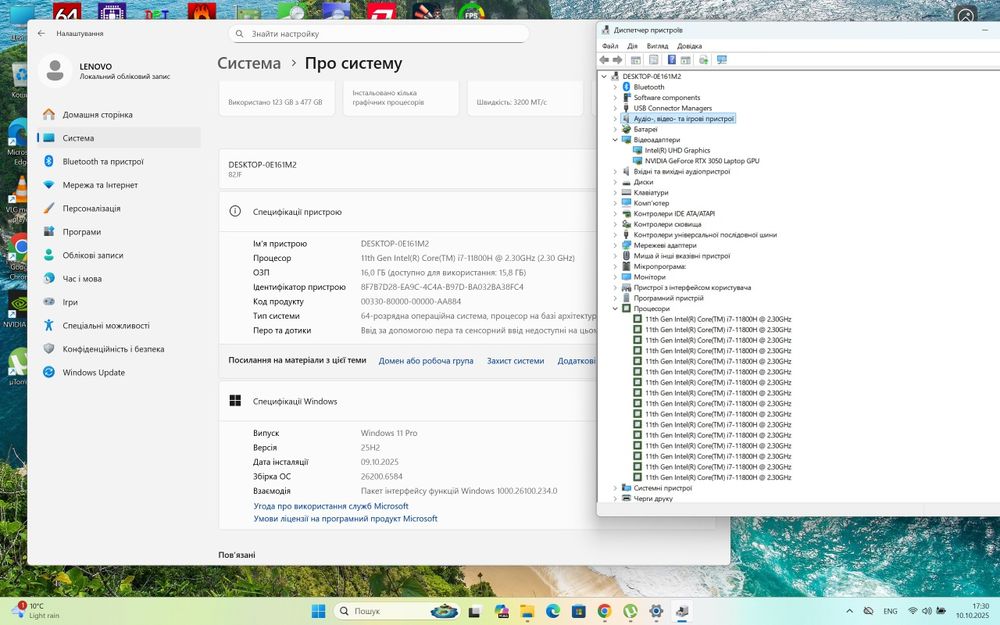1000x625 pixels.
Task: Scan for hardware changes monitor icon
Action: pos(722,60)
